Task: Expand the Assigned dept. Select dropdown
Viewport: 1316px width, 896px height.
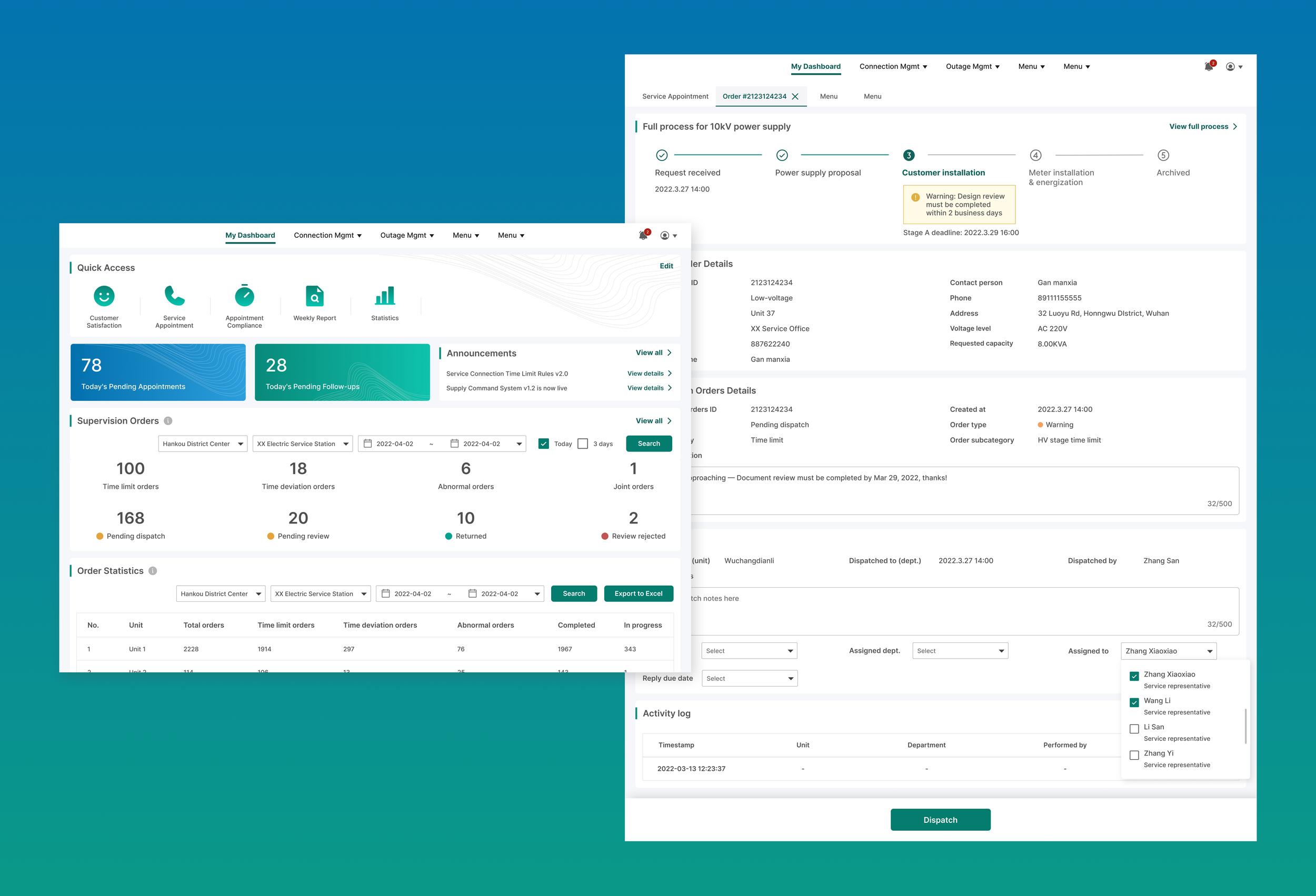Action: 960,651
